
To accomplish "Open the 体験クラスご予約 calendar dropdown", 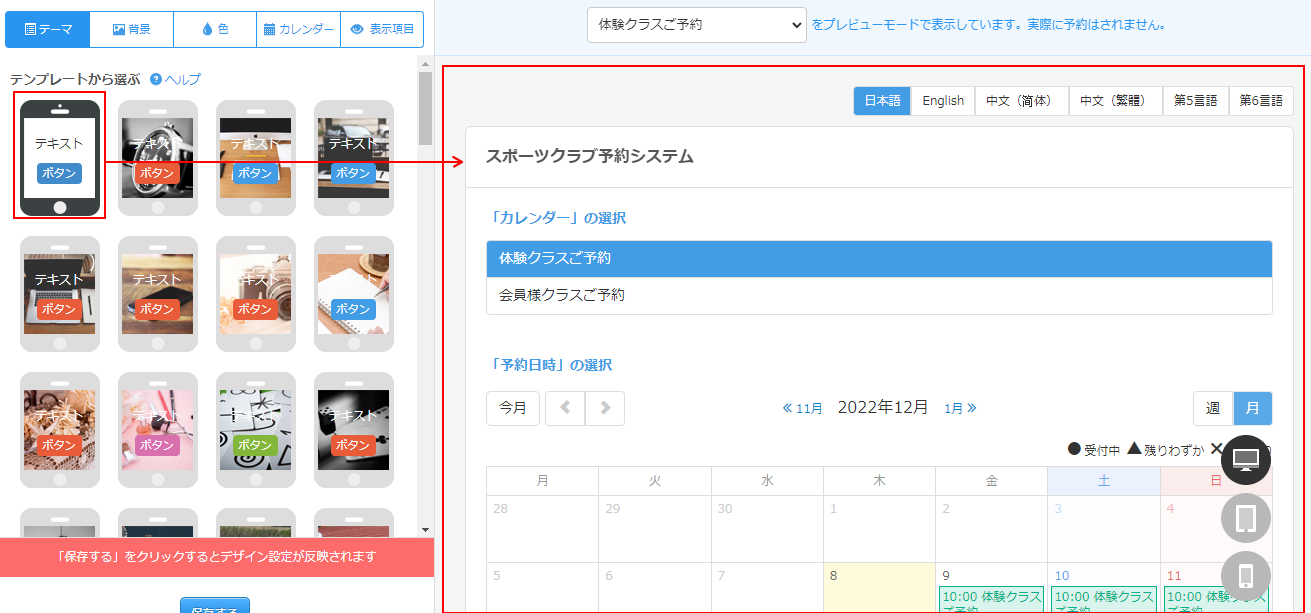I will coord(696,25).
